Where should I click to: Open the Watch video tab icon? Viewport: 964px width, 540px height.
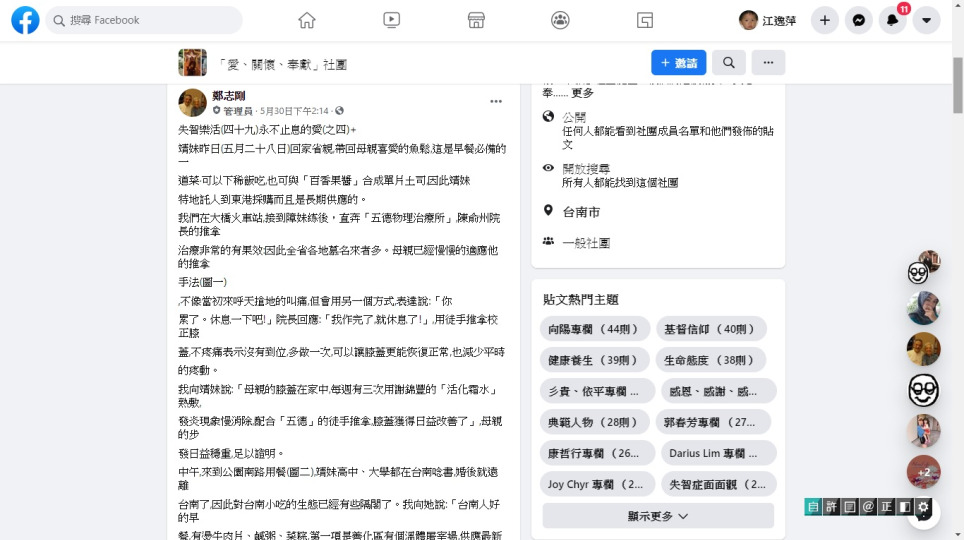[x=391, y=20]
